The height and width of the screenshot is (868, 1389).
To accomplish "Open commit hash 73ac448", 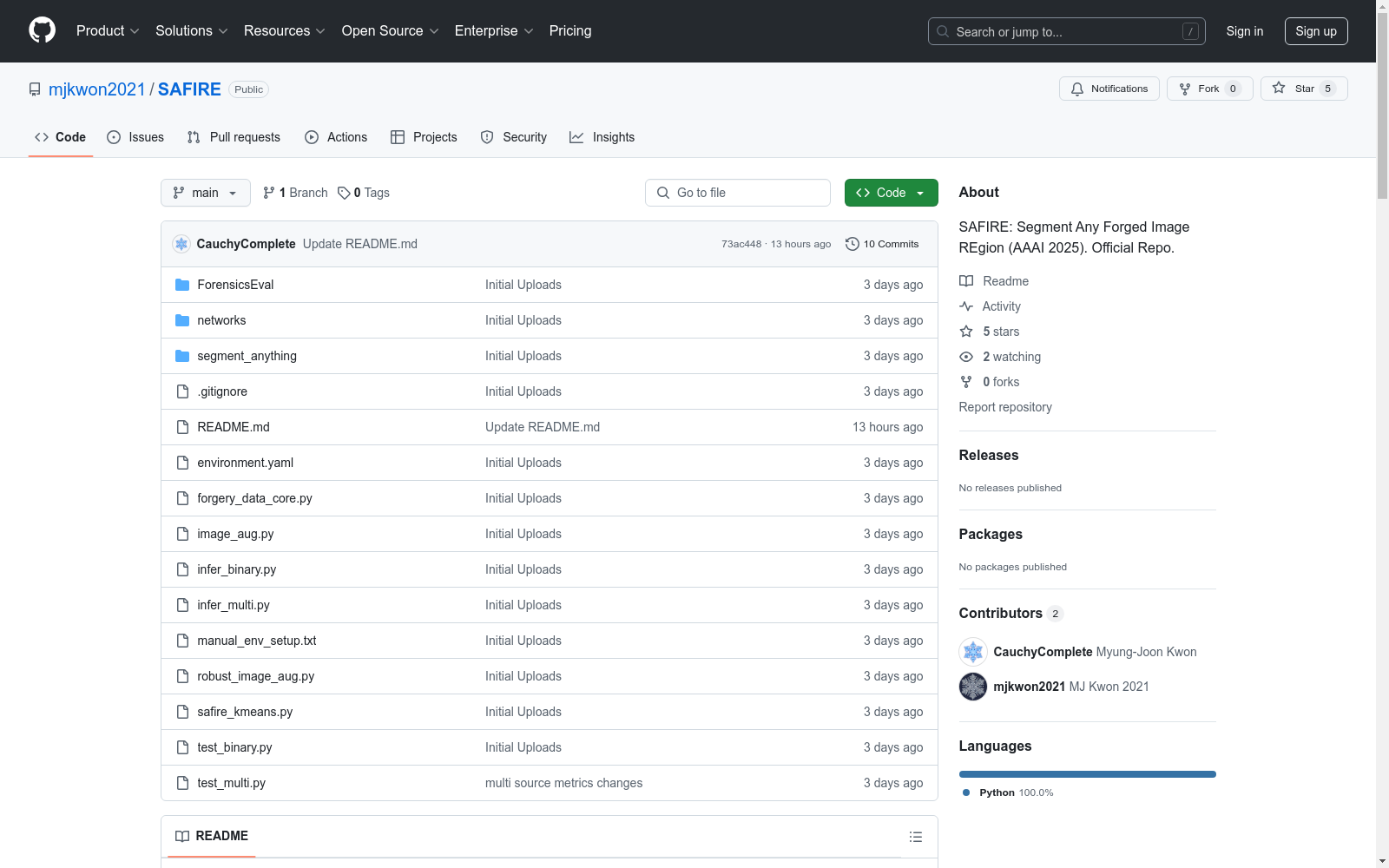I will click(741, 244).
